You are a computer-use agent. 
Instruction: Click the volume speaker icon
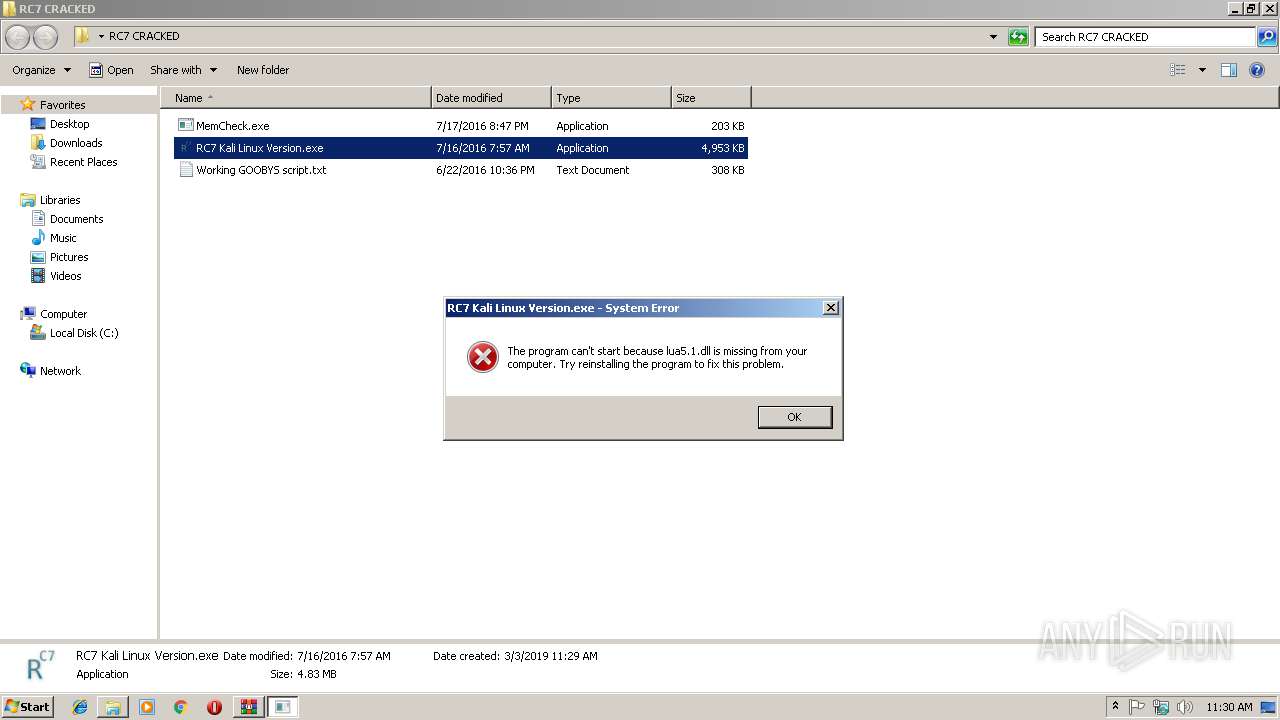(x=1185, y=707)
